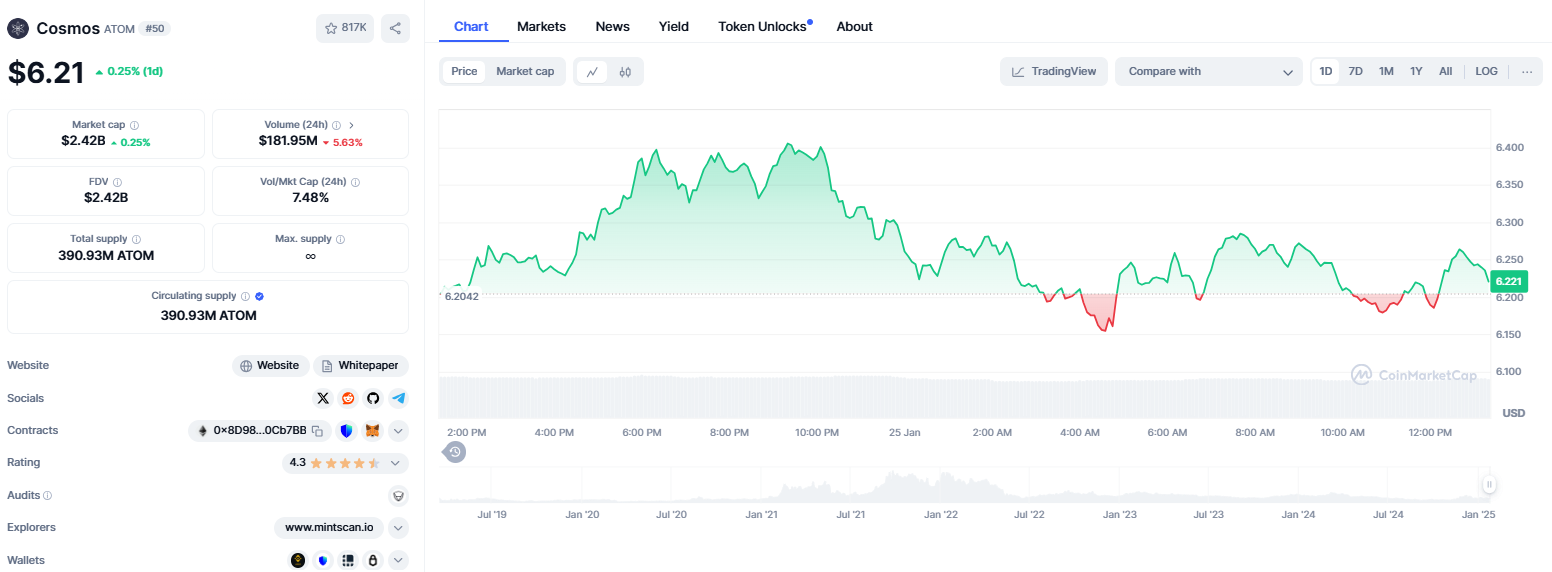The width and height of the screenshot is (1552, 572).
Task: Open the Whitepaper link
Action: 361,366
